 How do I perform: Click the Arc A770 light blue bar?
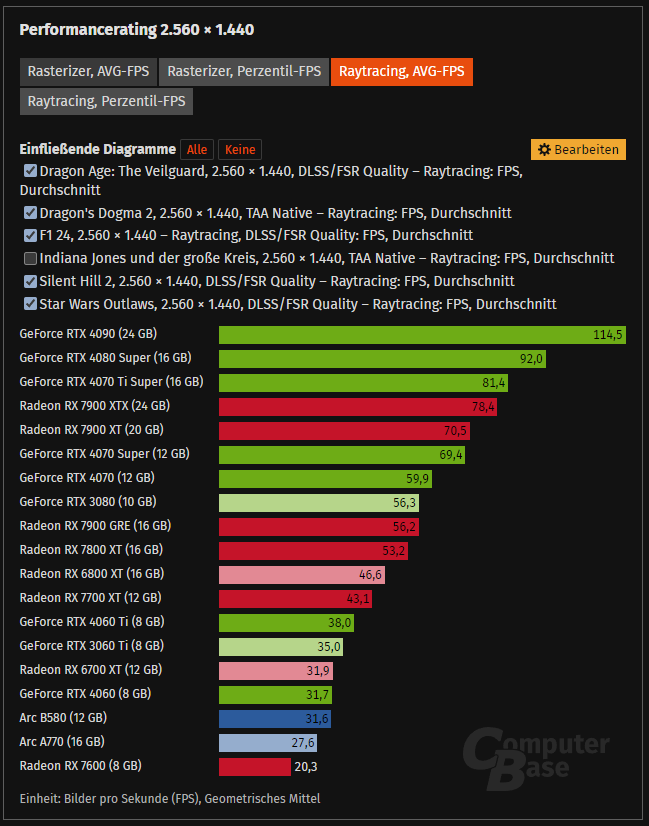[268, 743]
